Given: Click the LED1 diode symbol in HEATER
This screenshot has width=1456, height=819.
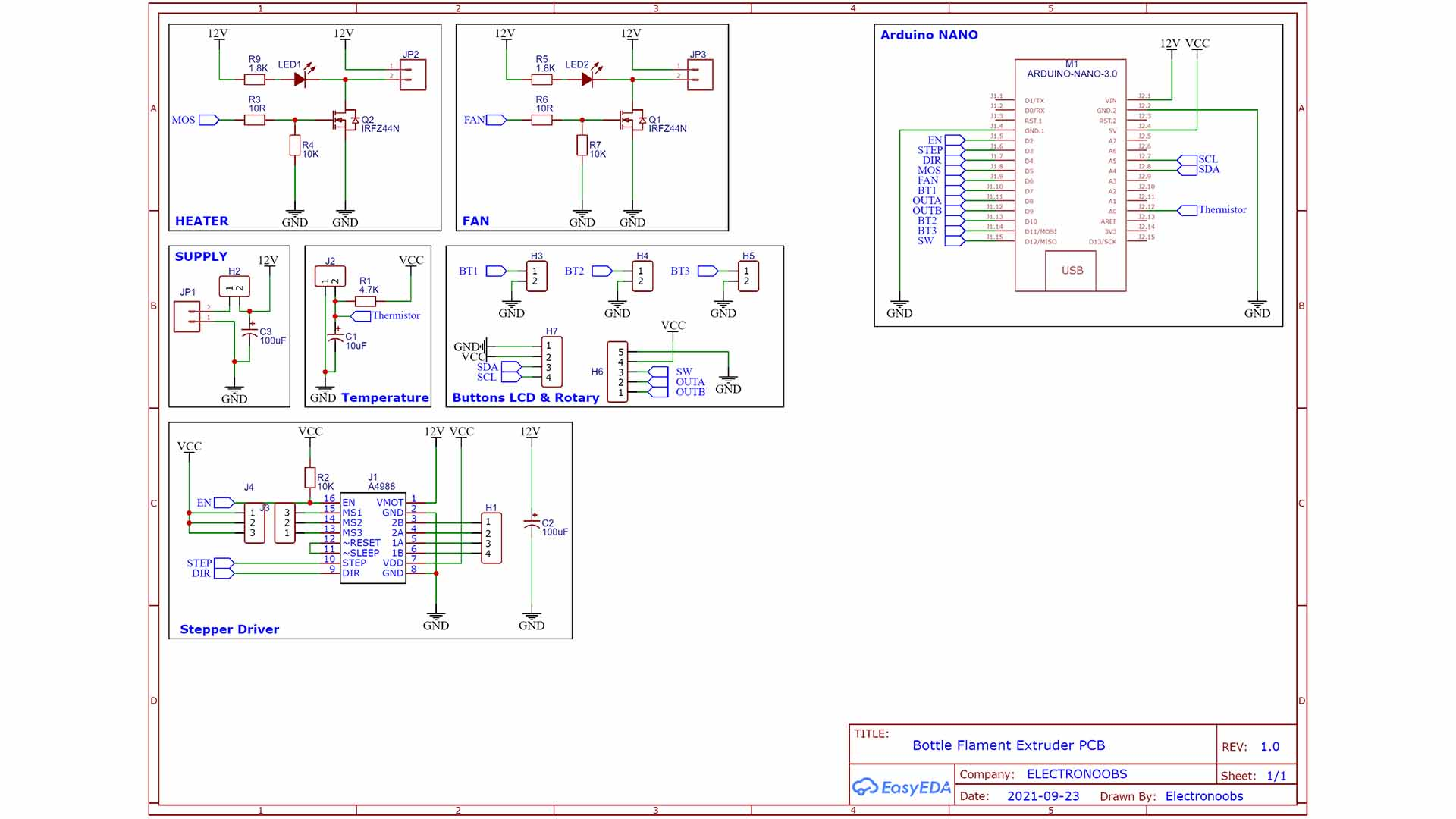Looking at the screenshot, I should pos(300,78).
